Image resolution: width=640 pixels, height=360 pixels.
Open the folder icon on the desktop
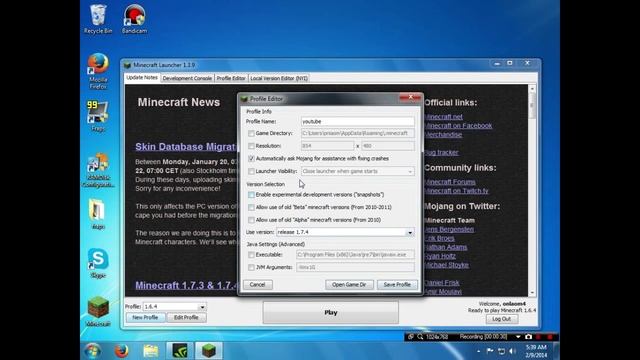pyautogui.click(x=98, y=214)
